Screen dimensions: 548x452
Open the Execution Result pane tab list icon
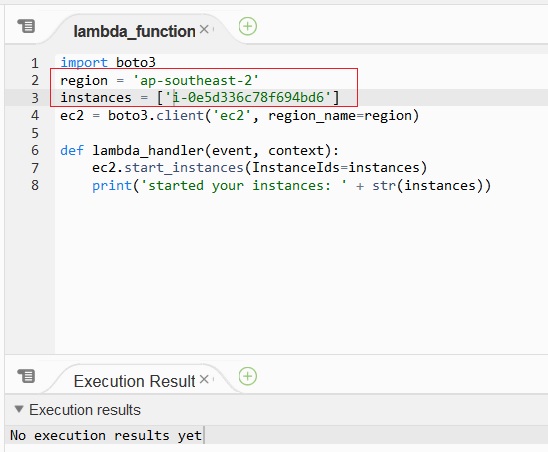point(26,376)
